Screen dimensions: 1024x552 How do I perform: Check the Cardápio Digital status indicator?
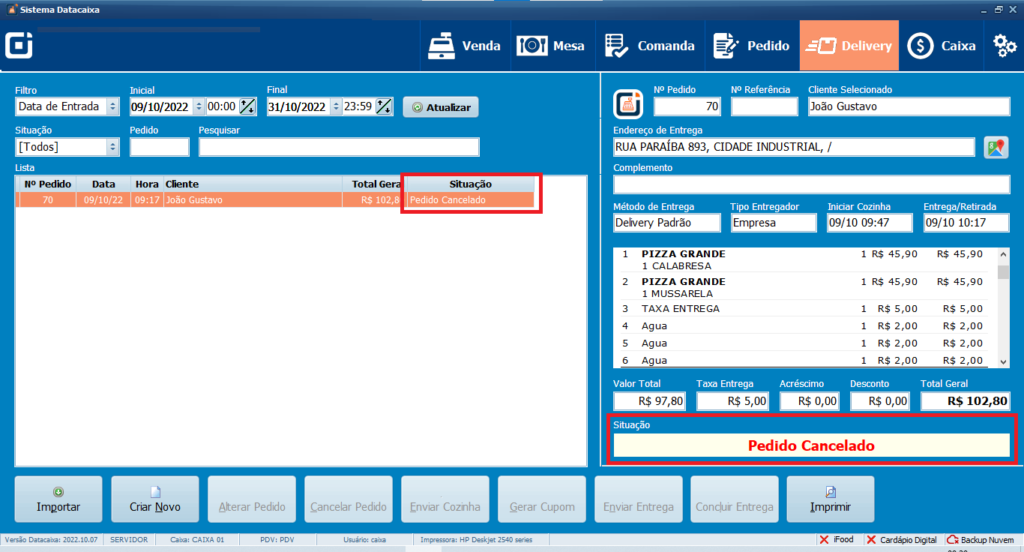point(901,540)
